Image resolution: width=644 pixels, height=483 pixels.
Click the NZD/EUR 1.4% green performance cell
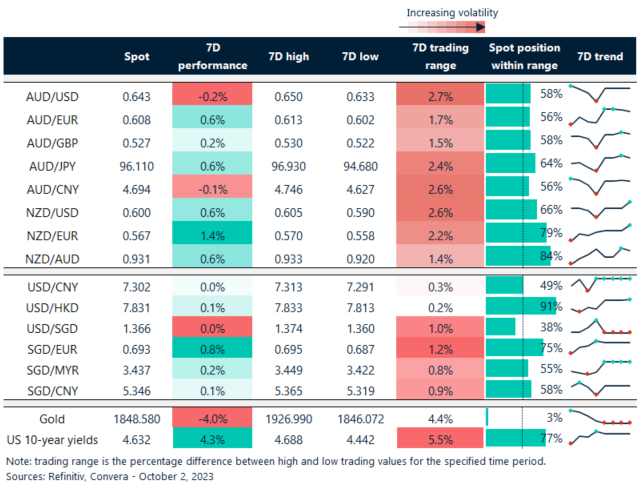click(x=210, y=236)
